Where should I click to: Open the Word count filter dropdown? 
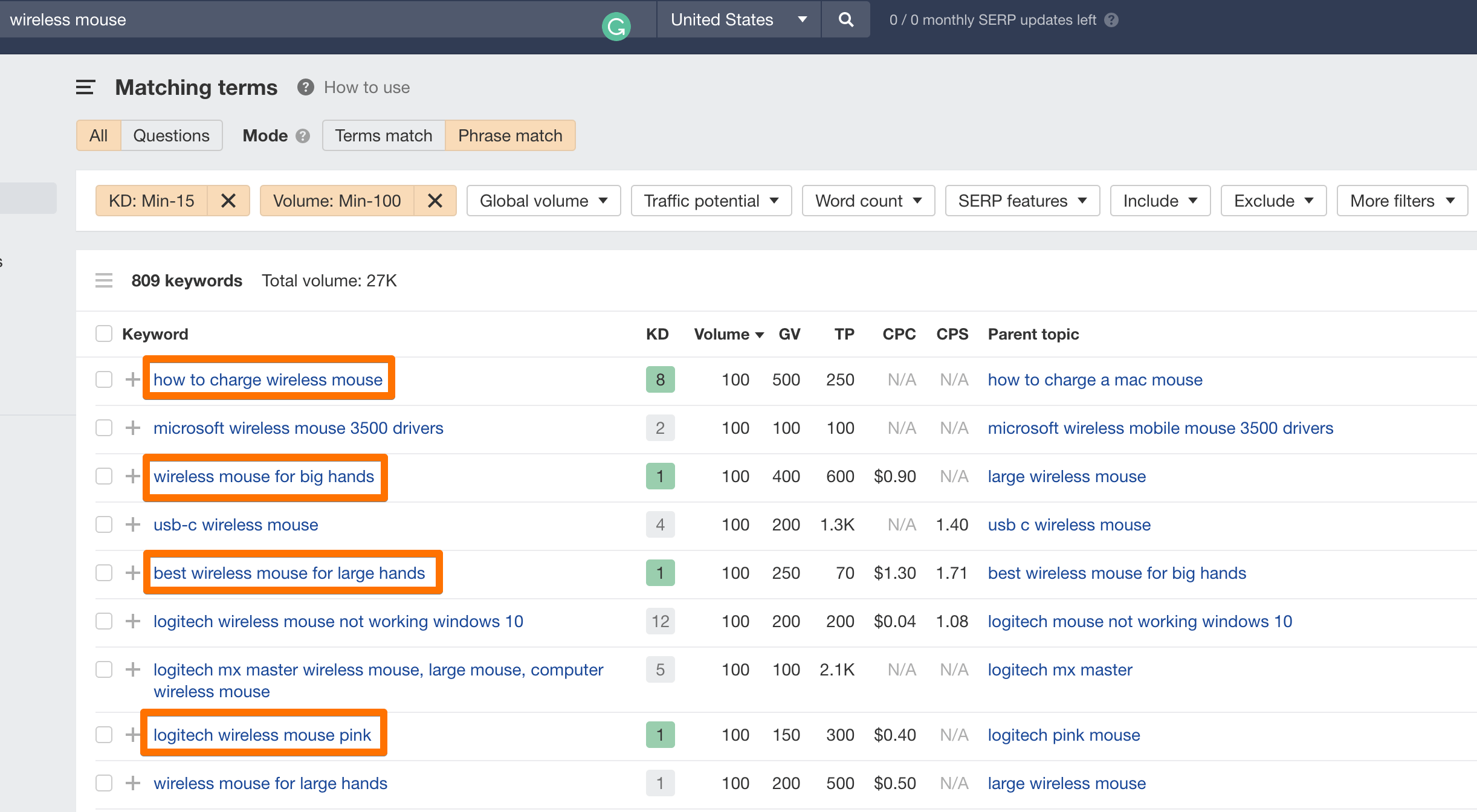tap(868, 201)
